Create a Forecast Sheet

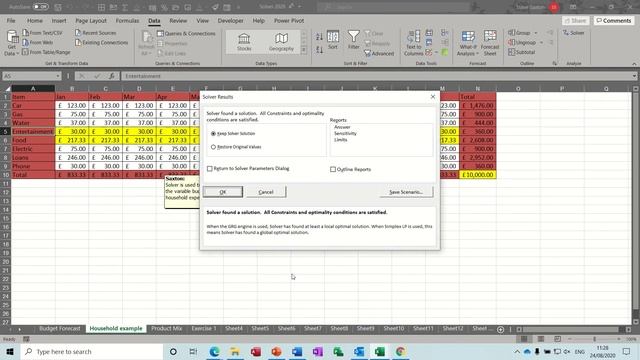[490, 43]
